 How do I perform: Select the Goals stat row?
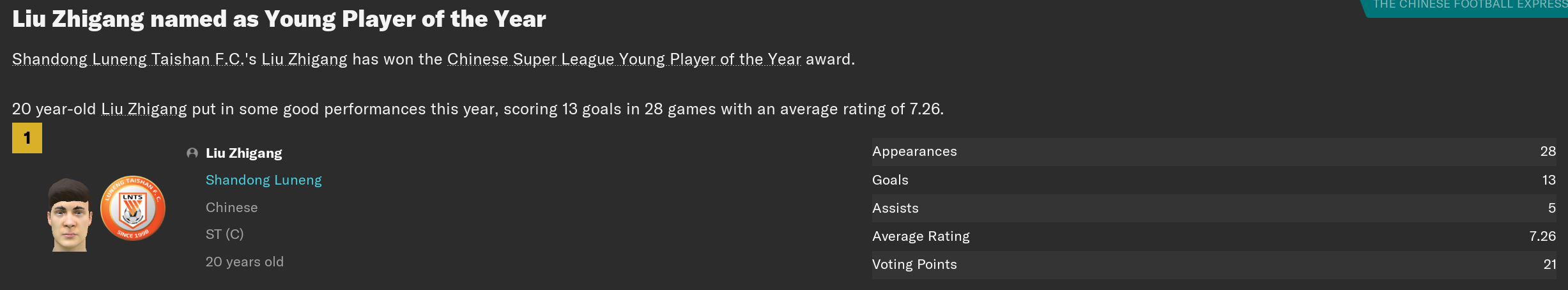tap(1214, 180)
